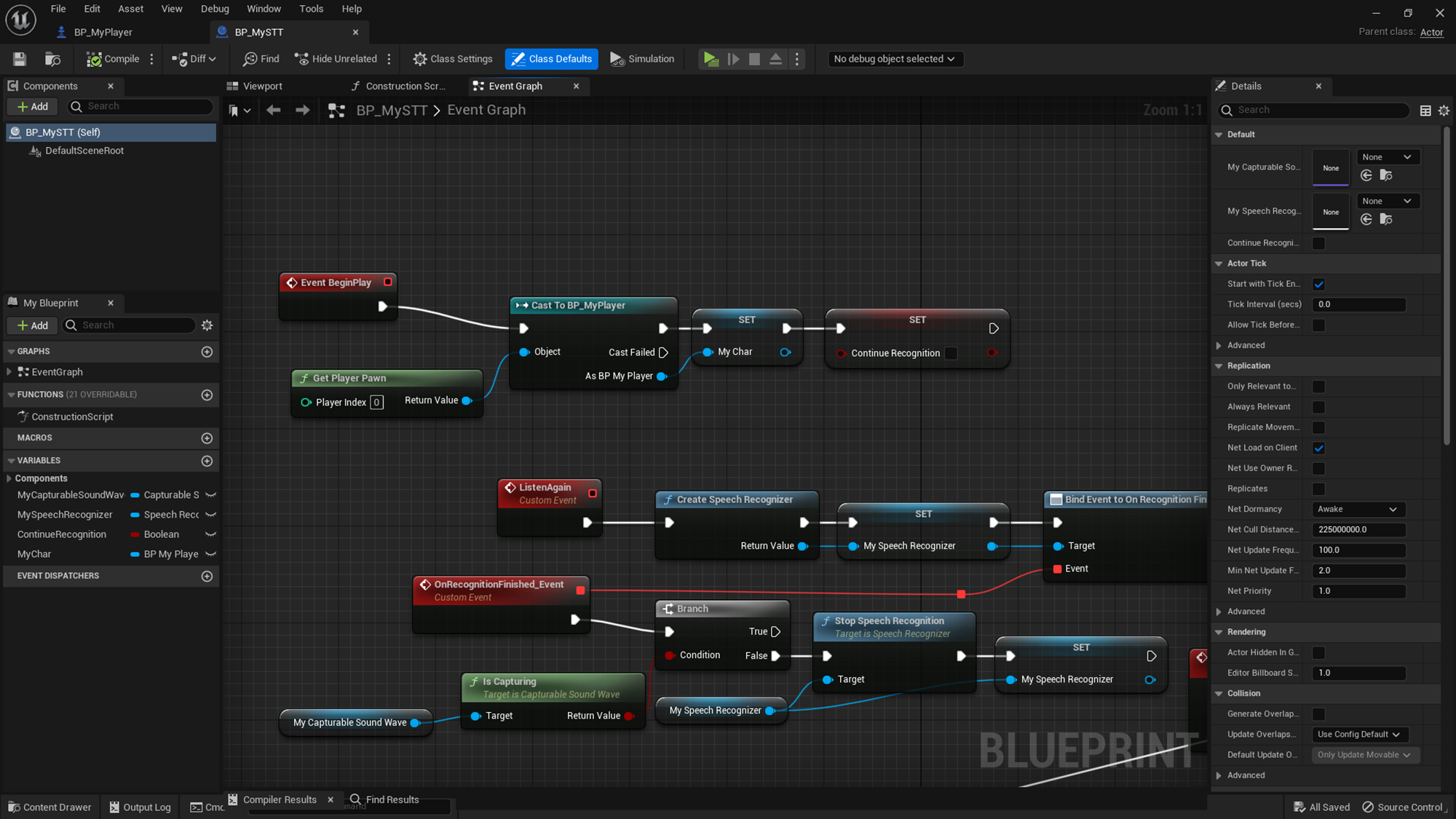This screenshot has height=819, width=1456.
Task: Toggle Net Load on Client off
Action: (x=1318, y=448)
